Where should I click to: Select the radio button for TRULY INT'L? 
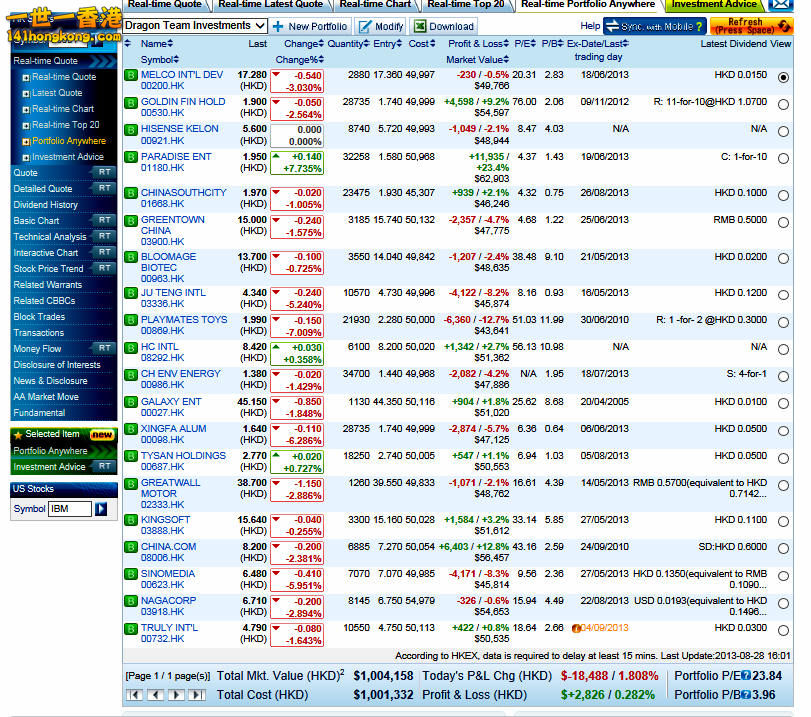coord(784,630)
